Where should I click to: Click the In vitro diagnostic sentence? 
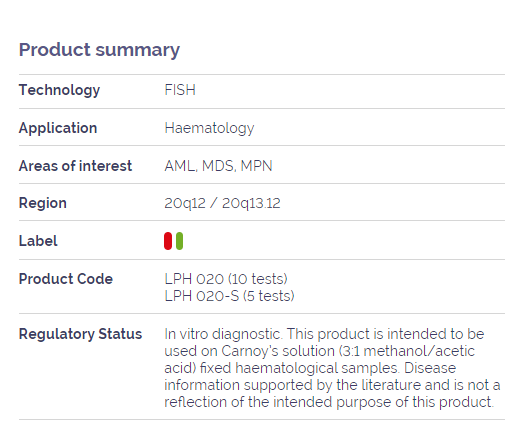[224, 334]
